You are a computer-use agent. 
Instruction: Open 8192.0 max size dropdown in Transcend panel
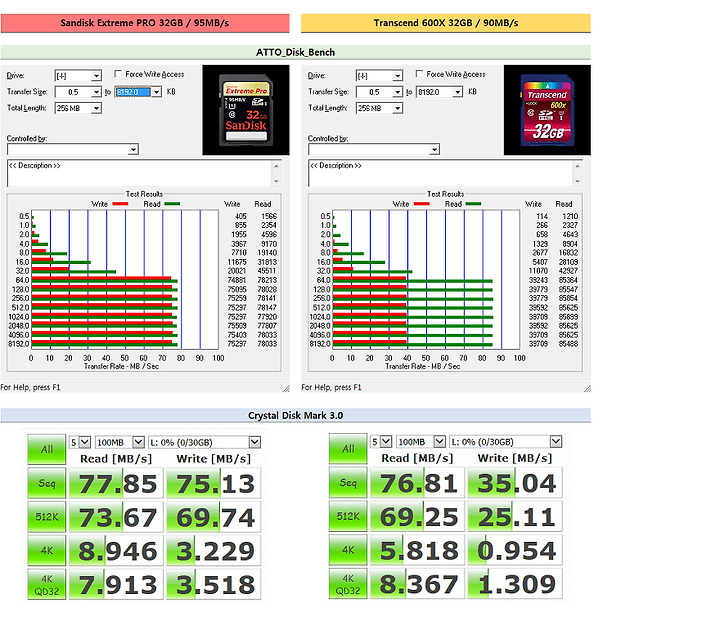[458, 92]
